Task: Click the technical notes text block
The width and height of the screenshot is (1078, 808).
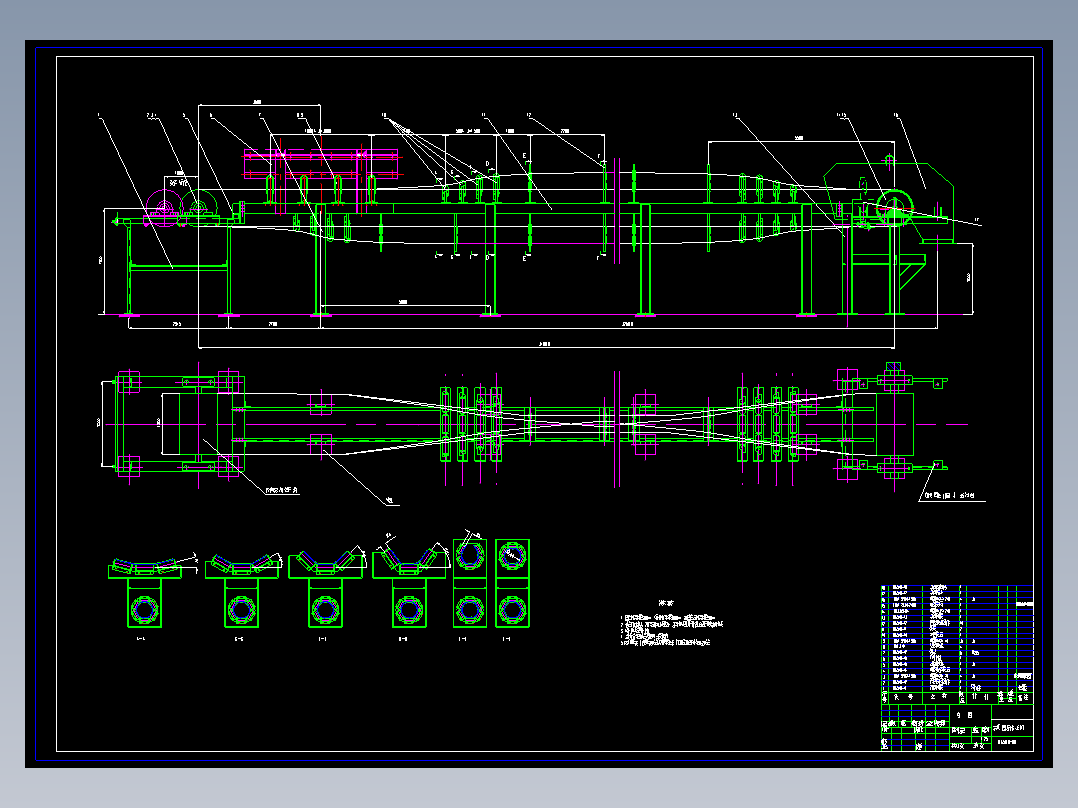Action: [x=671, y=624]
